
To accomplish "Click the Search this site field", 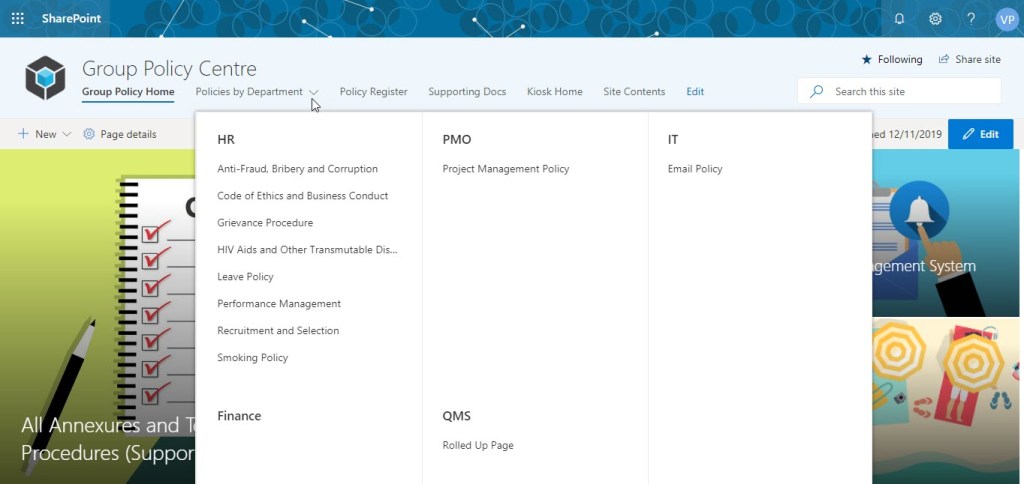I will [910, 91].
